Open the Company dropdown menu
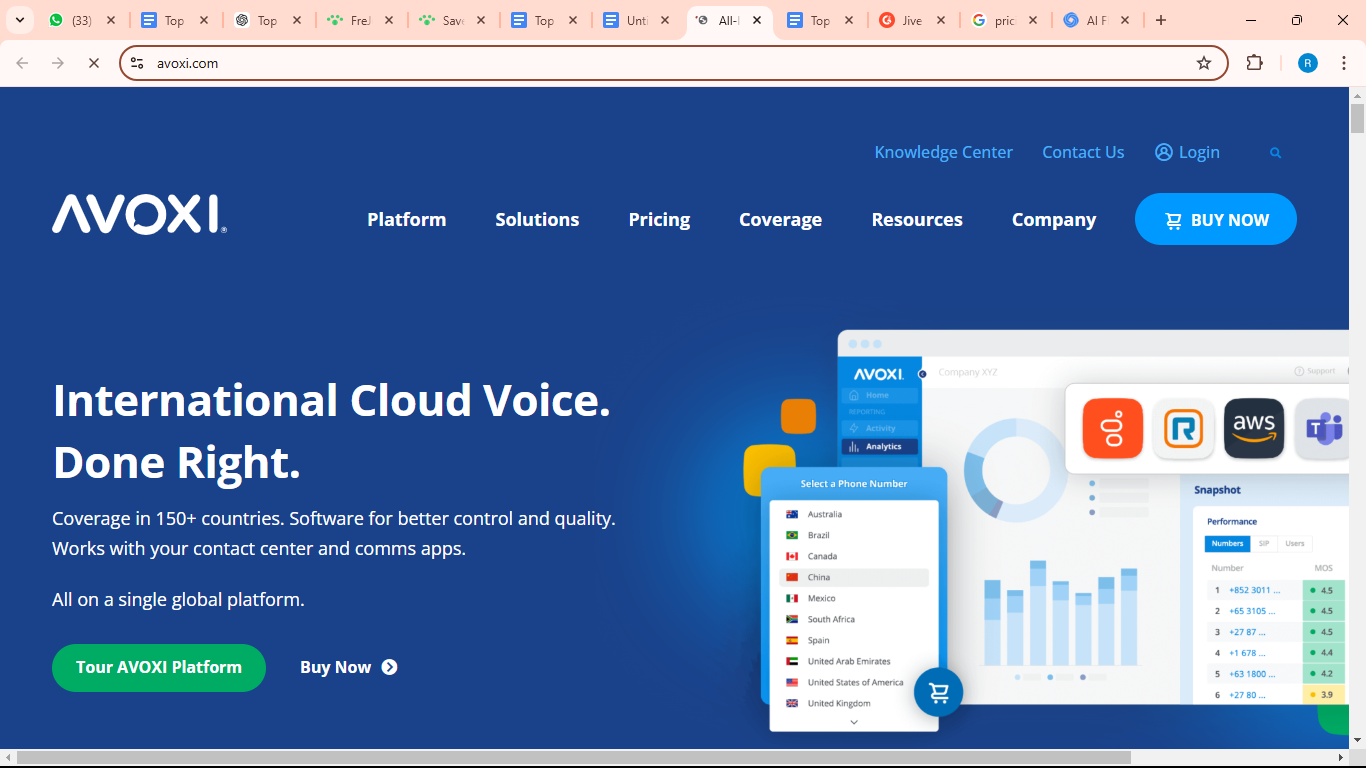Screen dimensions: 1366x768 click(x=1053, y=219)
